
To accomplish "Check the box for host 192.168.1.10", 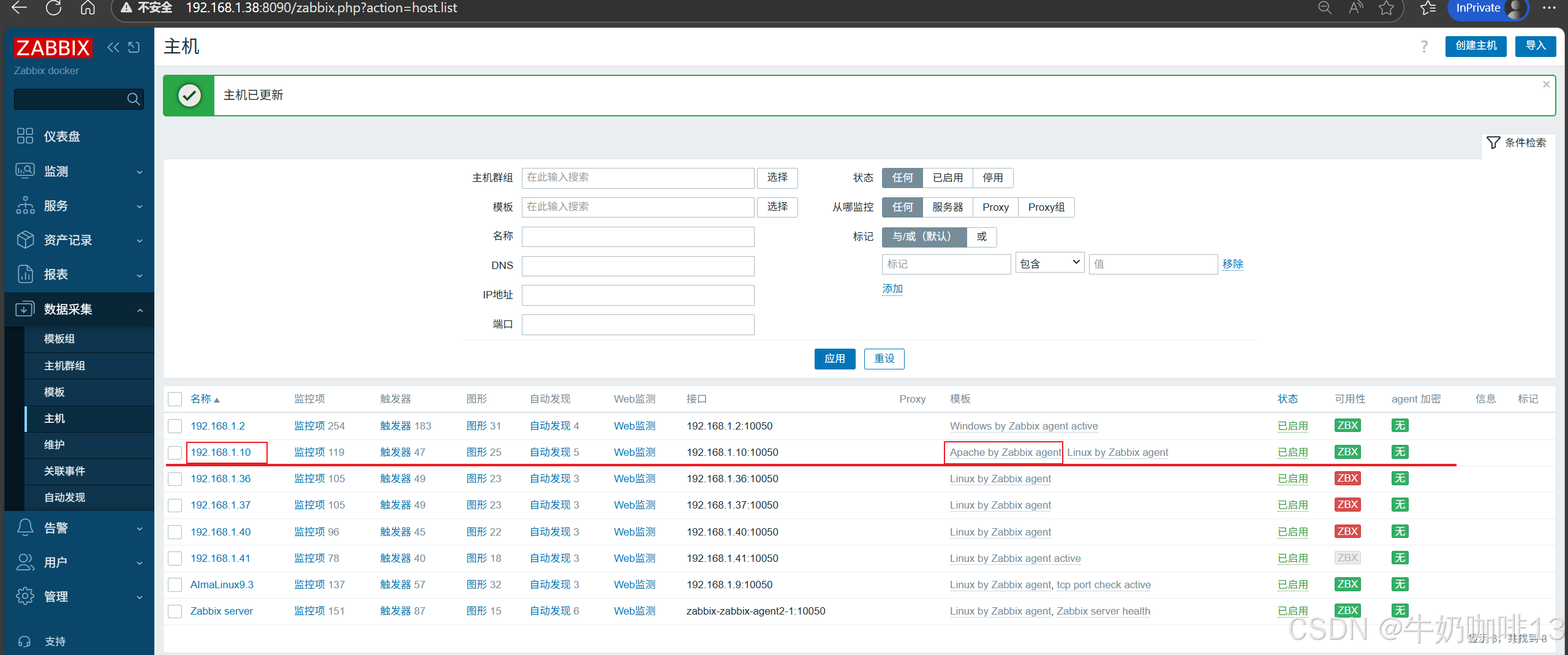I will (175, 452).
